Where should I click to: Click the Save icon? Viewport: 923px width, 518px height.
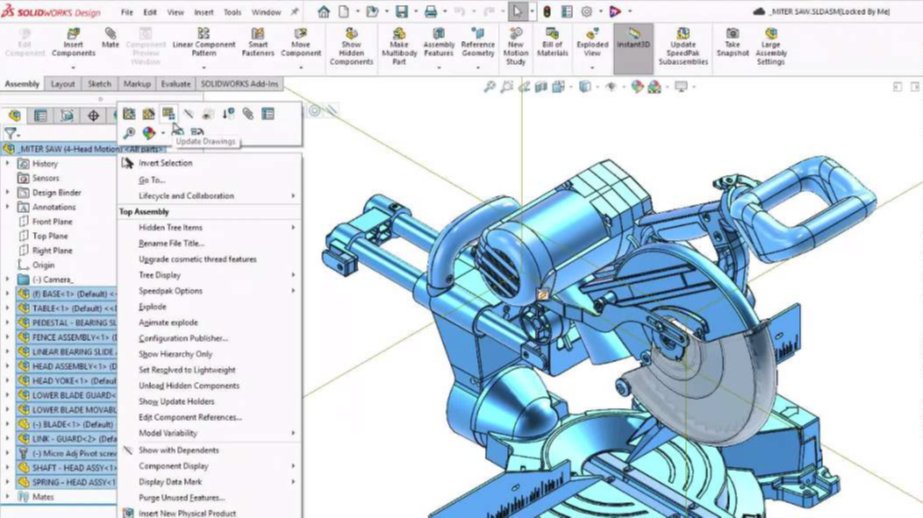[x=401, y=11]
